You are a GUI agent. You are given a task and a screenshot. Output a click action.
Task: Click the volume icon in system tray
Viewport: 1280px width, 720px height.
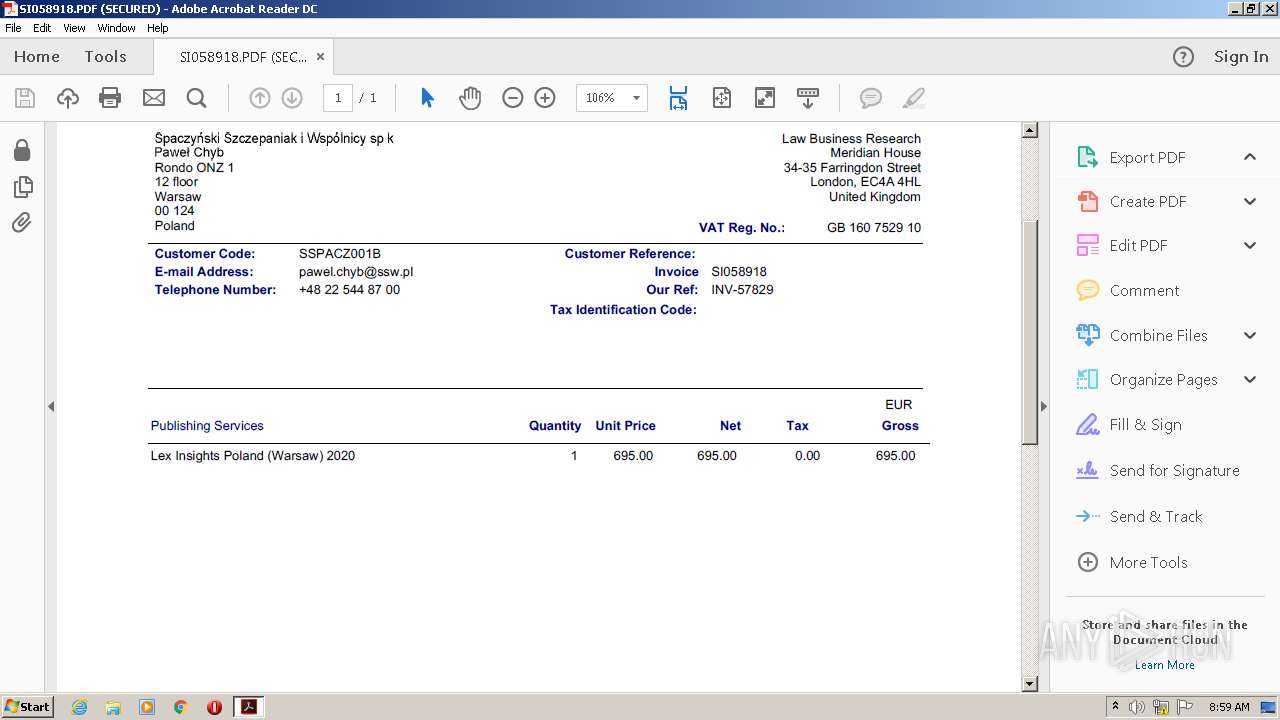(1137, 707)
